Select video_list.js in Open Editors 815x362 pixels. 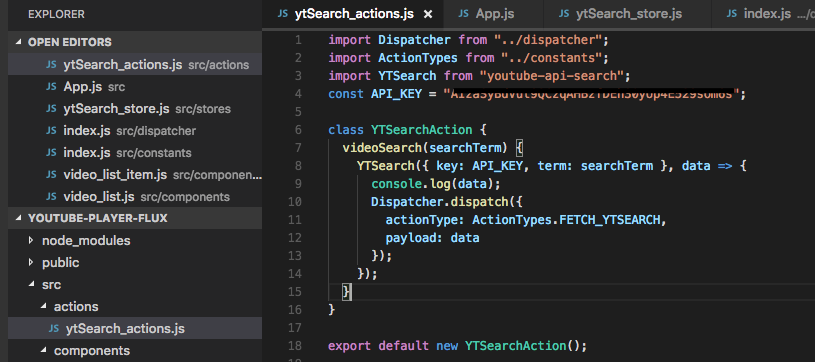point(135,197)
